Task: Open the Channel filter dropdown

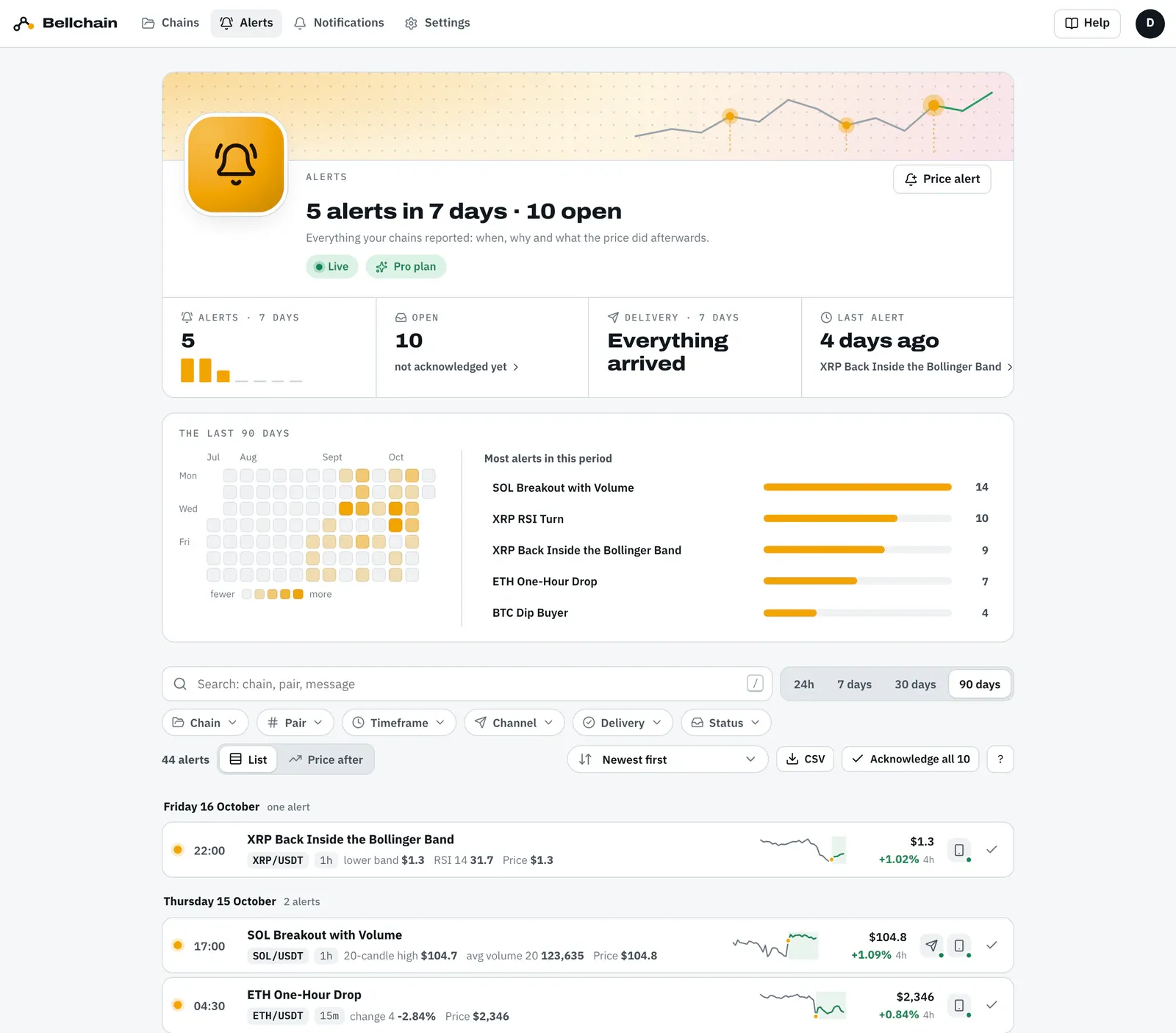Action: [x=514, y=723]
